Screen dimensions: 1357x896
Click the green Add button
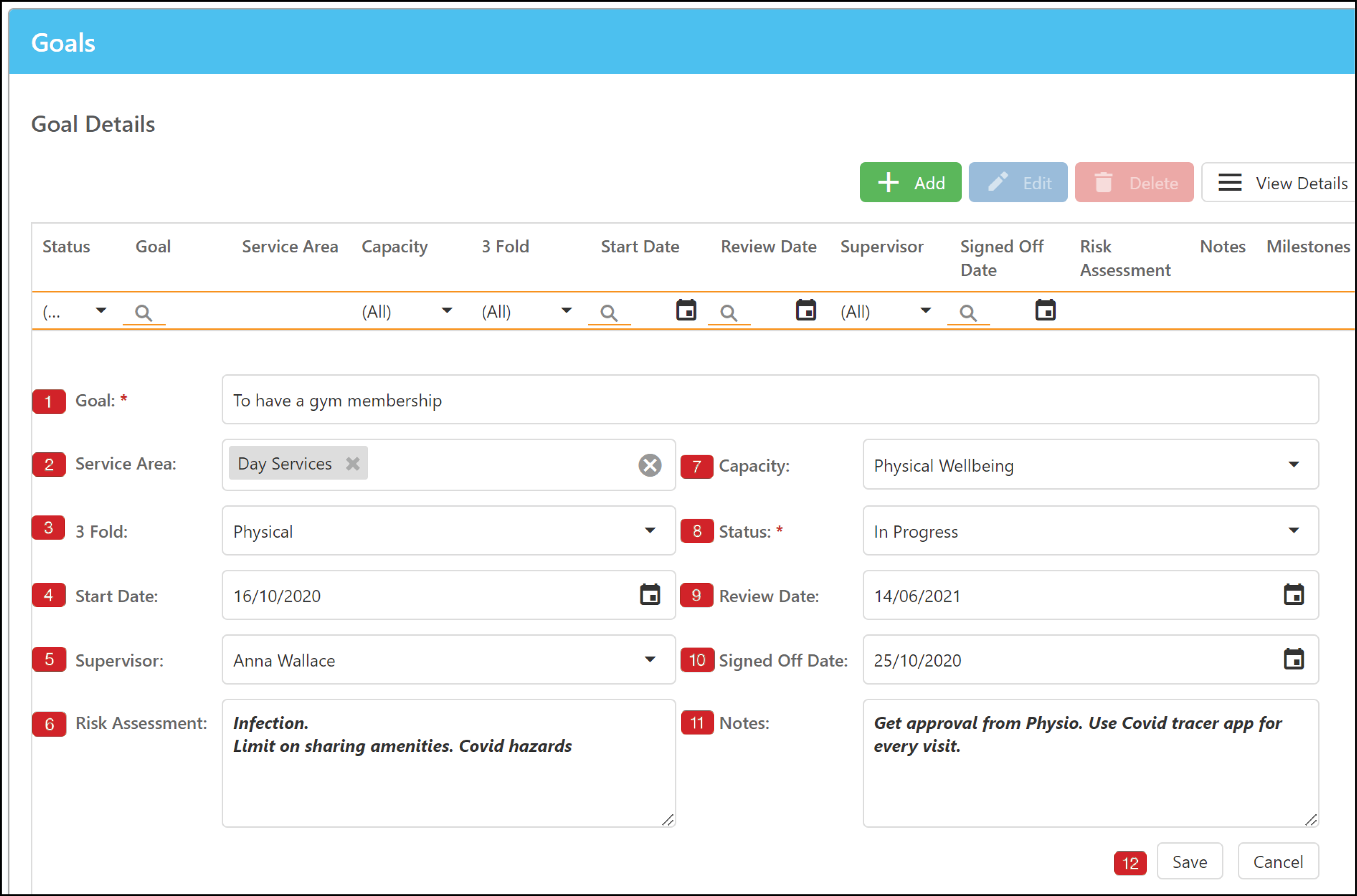point(910,182)
